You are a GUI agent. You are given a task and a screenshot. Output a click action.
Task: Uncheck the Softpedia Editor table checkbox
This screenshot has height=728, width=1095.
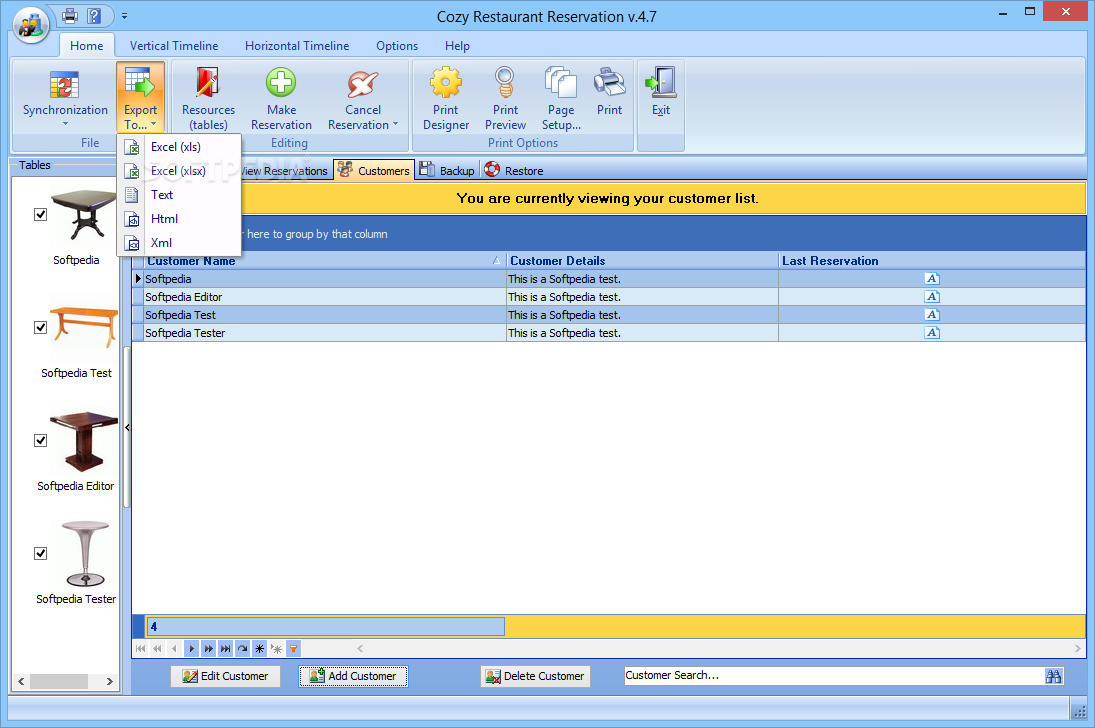41,441
